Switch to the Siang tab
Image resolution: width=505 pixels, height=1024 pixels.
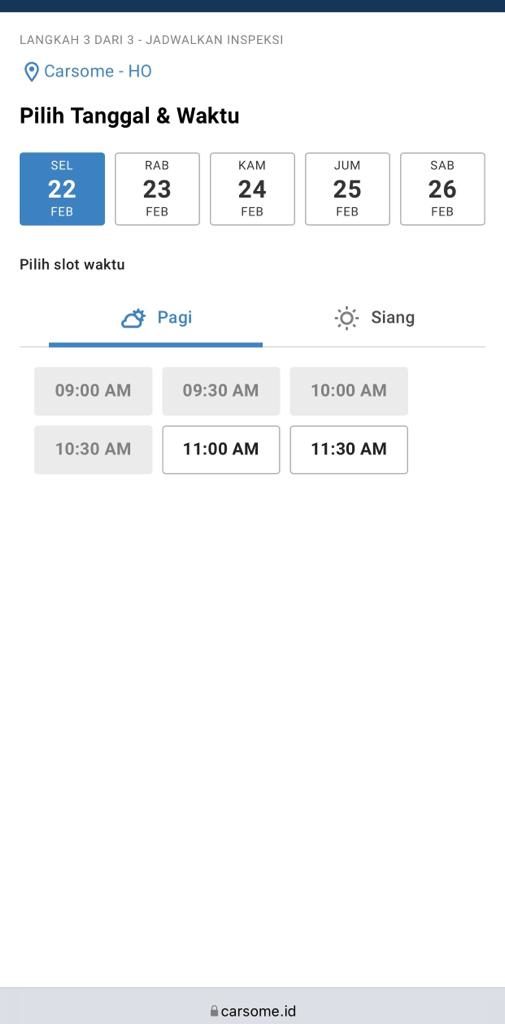coord(374,319)
